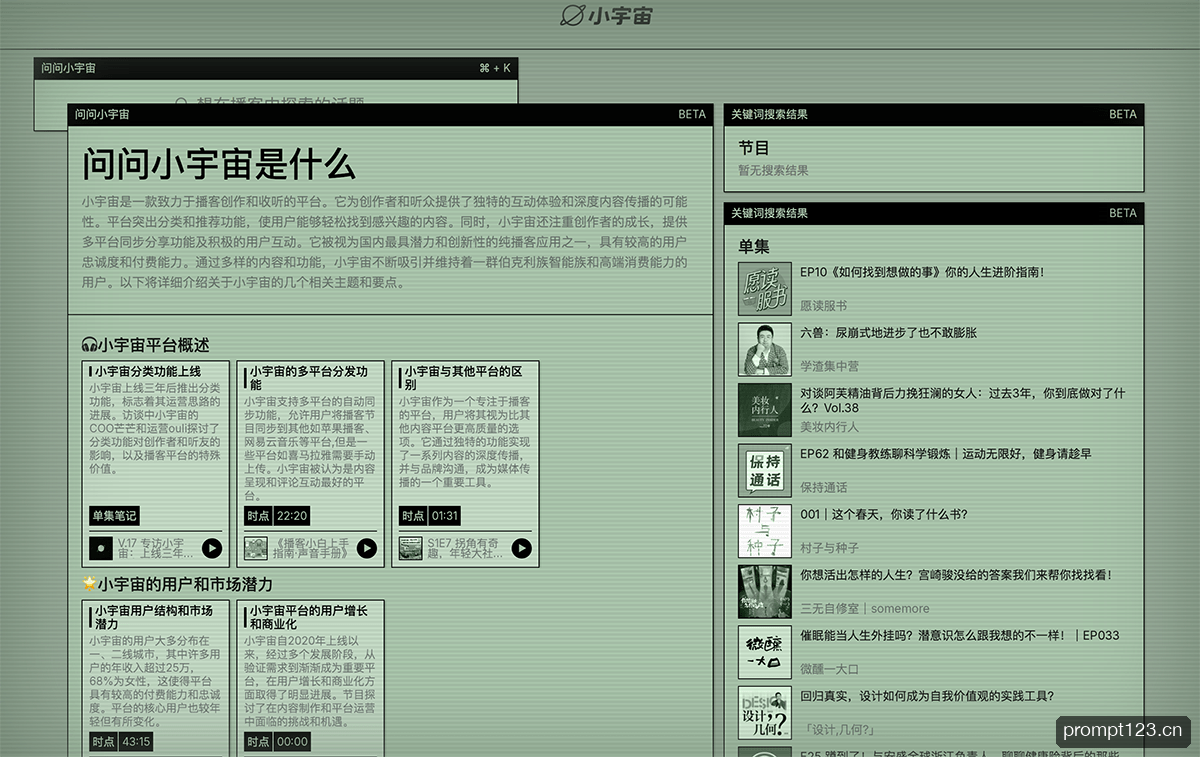The image size is (1200, 757).
Task: Open the 小宇宙与其他平台的区别 card title
Action: click(463, 378)
